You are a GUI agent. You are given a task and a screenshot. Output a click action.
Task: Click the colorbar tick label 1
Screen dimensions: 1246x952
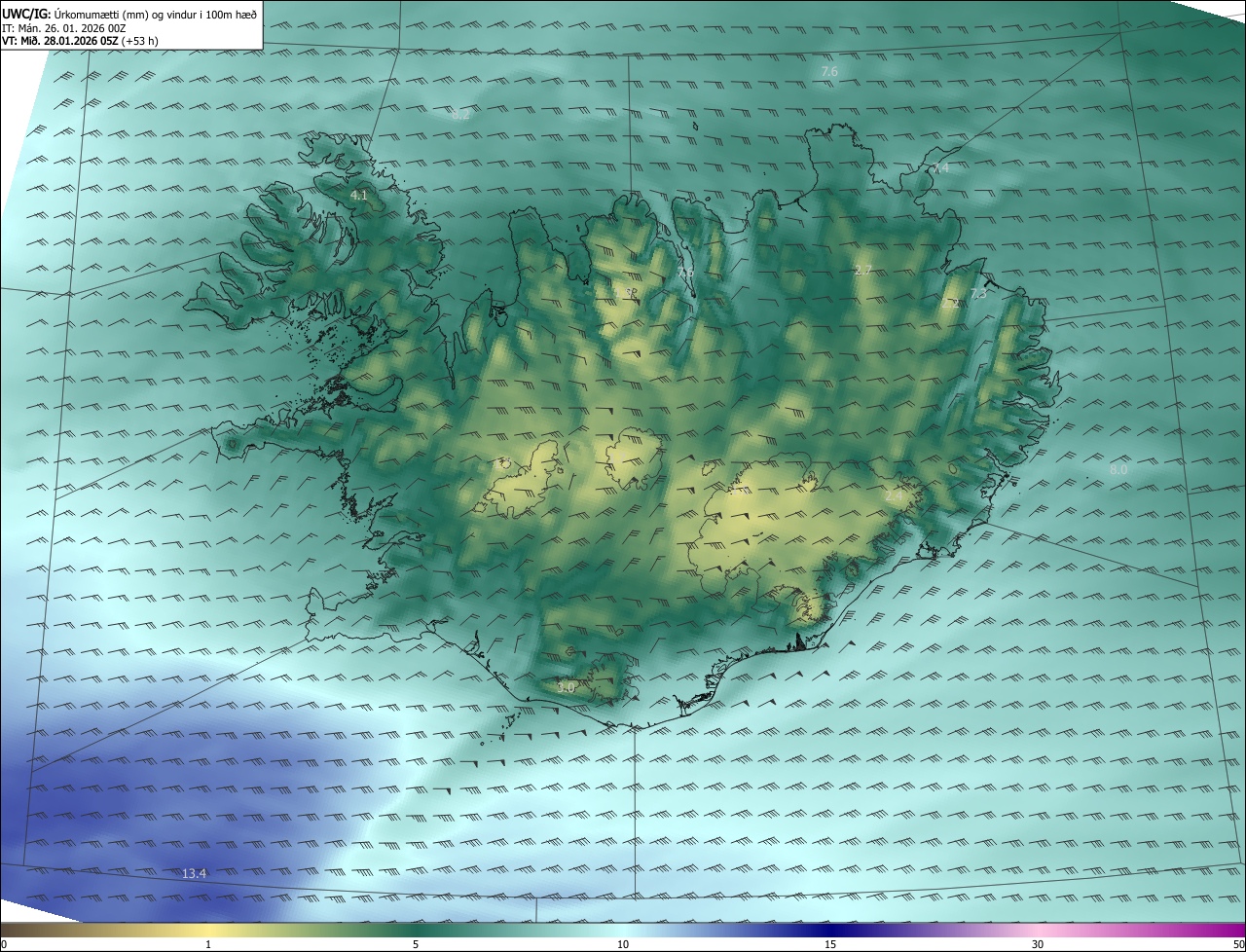tap(208, 944)
